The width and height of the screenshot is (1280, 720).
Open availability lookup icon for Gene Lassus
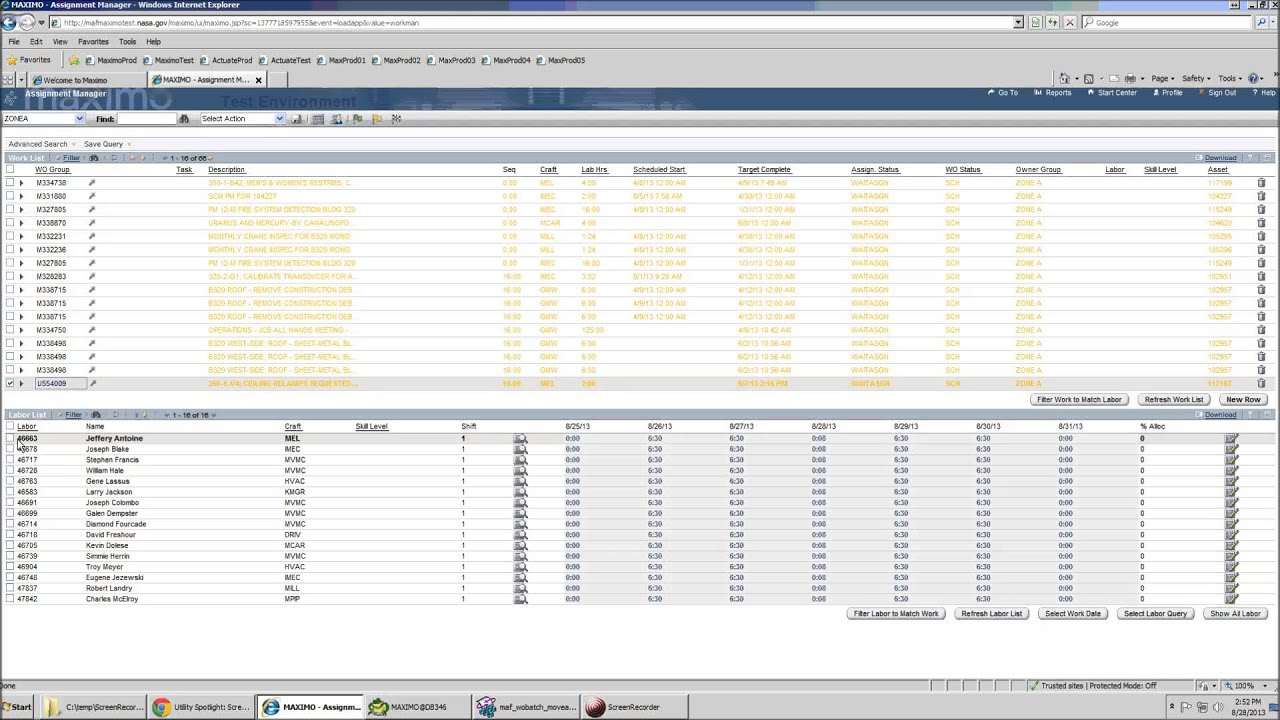click(520, 481)
